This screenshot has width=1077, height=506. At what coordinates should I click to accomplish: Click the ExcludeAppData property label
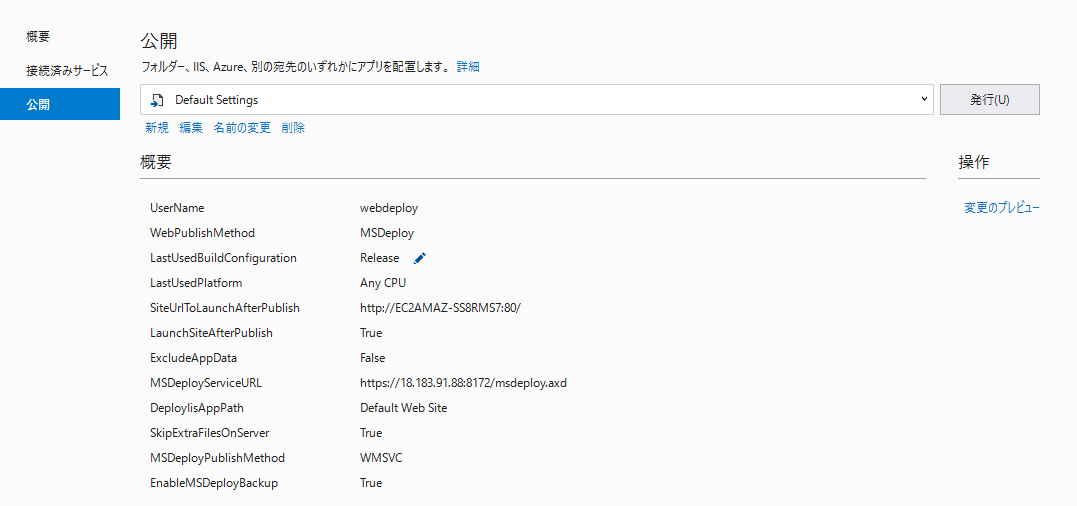tap(194, 358)
